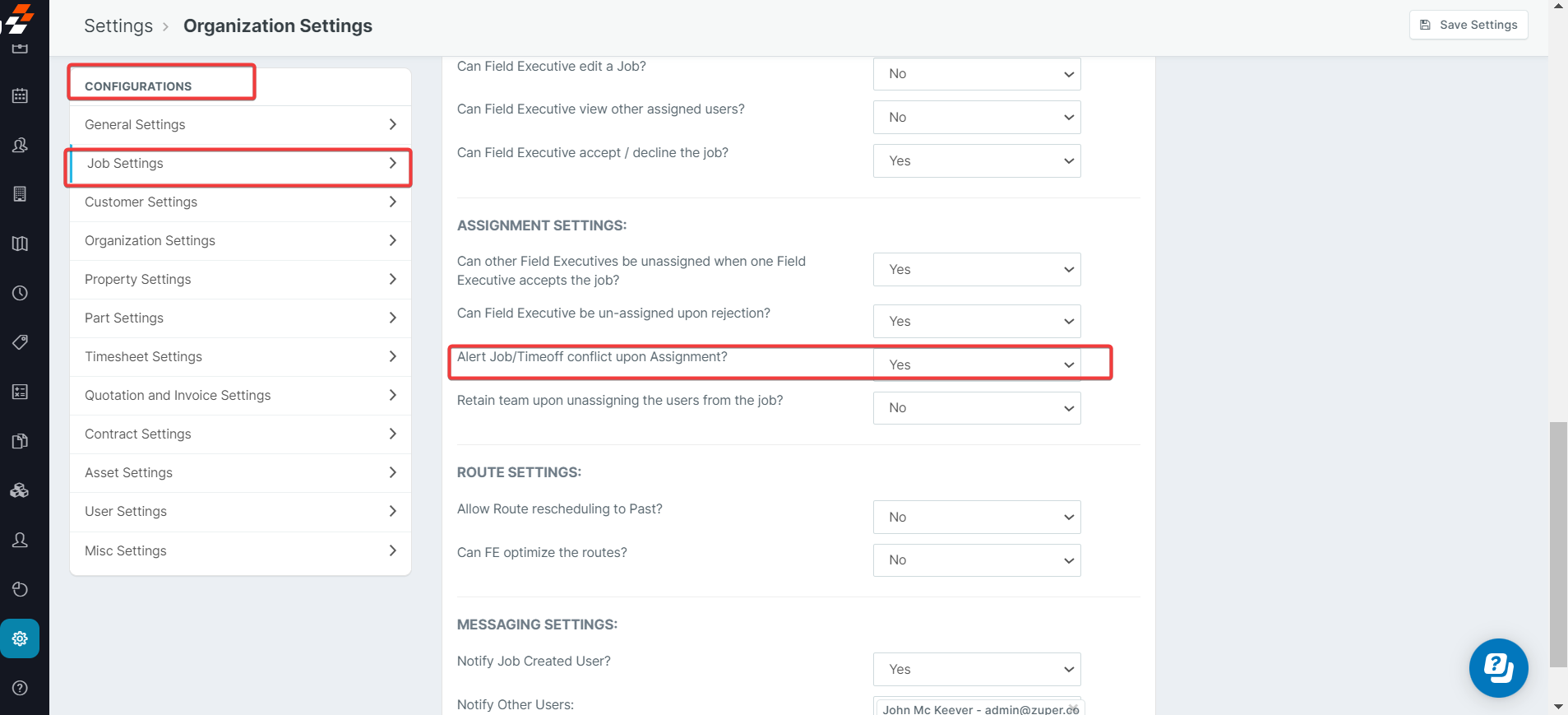Open the help question mark icon

click(x=20, y=688)
